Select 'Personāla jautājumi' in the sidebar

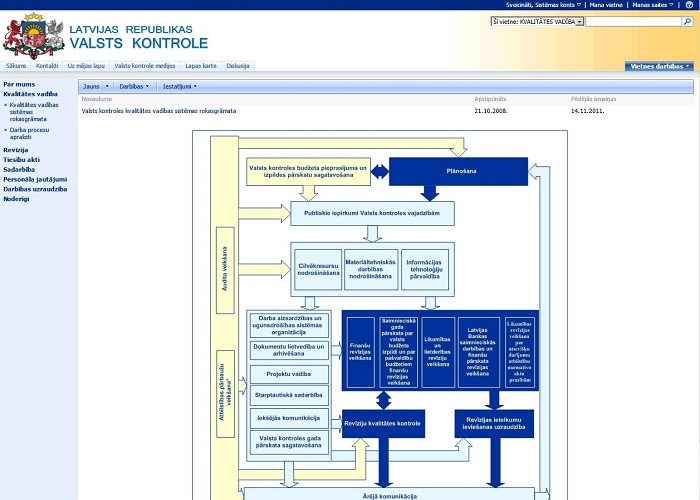click(35, 179)
